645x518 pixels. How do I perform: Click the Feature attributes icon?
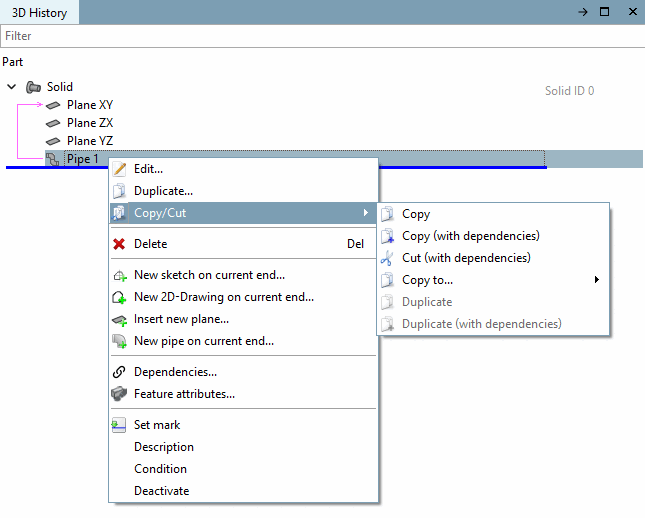pyautogui.click(x=119, y=394)
